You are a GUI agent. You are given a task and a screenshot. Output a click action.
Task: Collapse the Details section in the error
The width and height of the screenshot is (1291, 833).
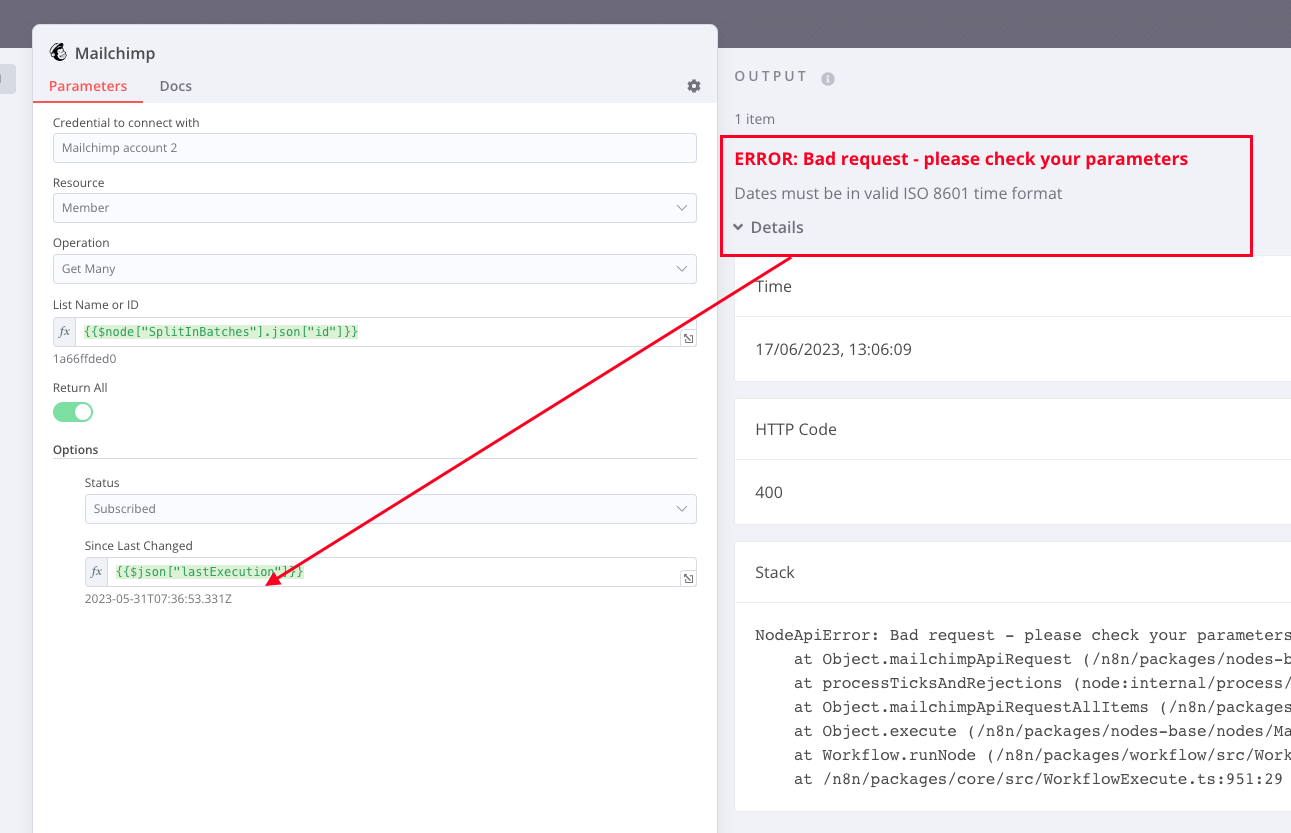(x=768, y=227)
